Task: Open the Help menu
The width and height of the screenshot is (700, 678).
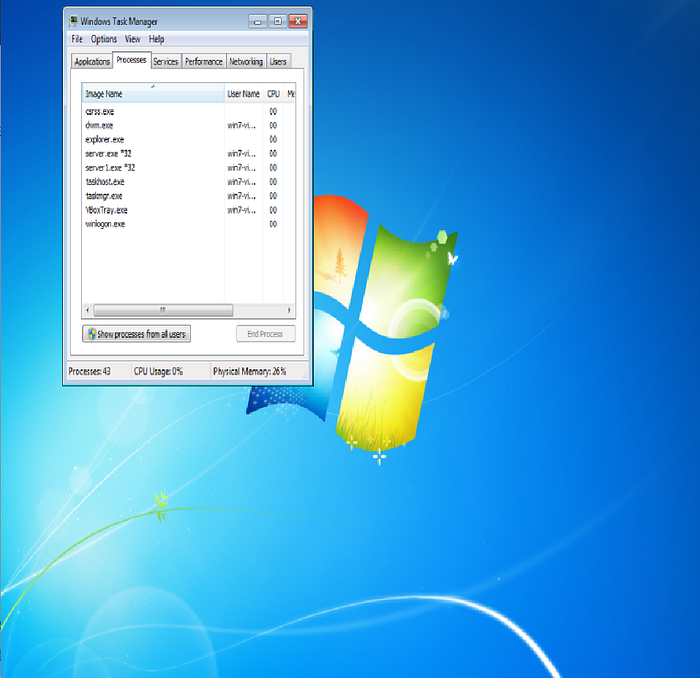Action: click(x=156, y=39)
